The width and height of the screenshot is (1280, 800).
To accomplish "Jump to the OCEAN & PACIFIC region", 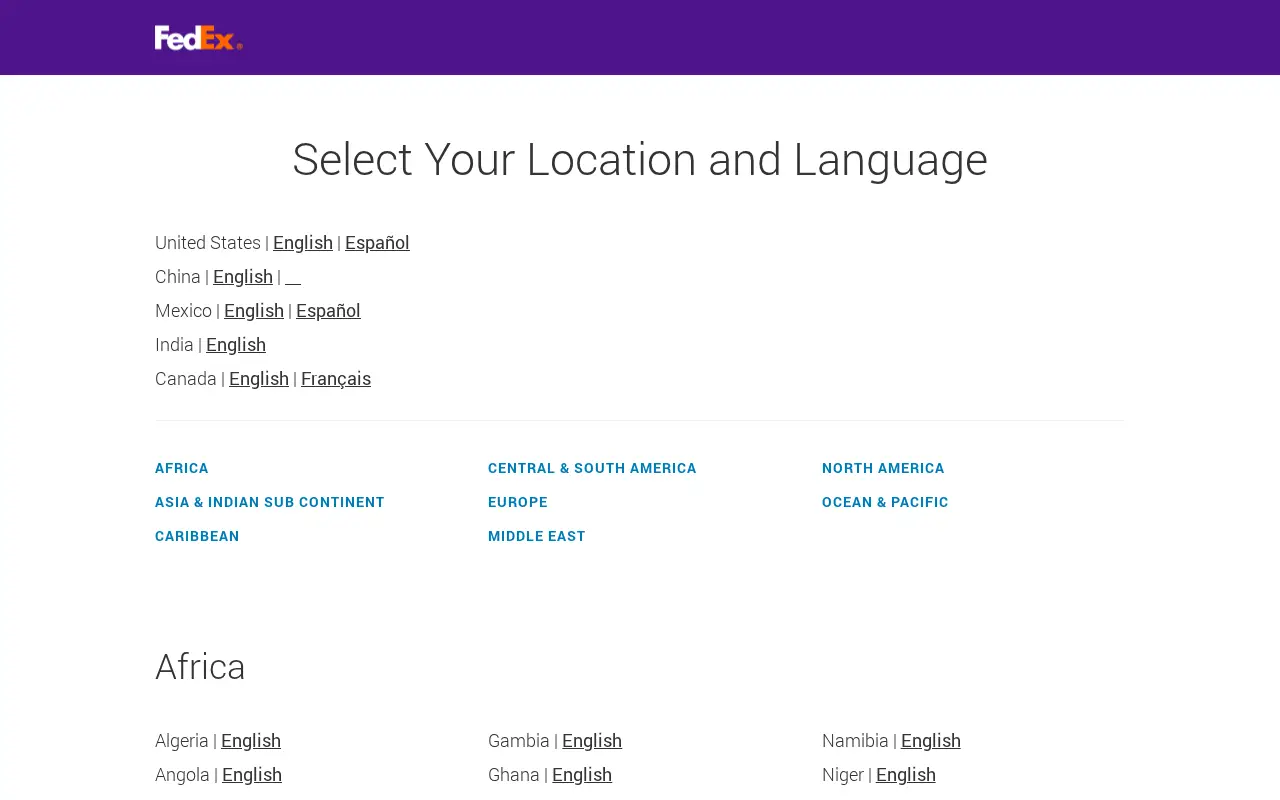I will tap(885, 502).
